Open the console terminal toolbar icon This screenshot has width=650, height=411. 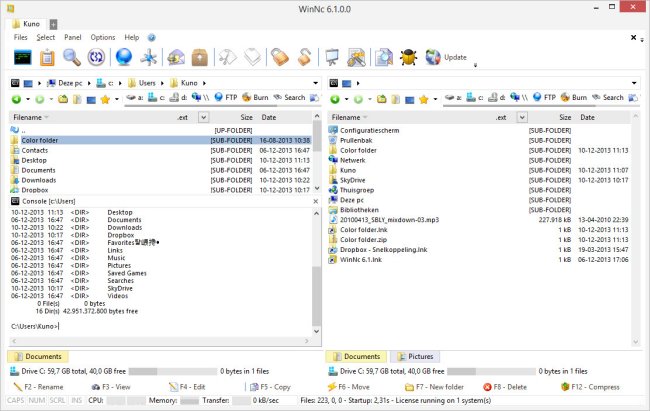coord(21,57)
